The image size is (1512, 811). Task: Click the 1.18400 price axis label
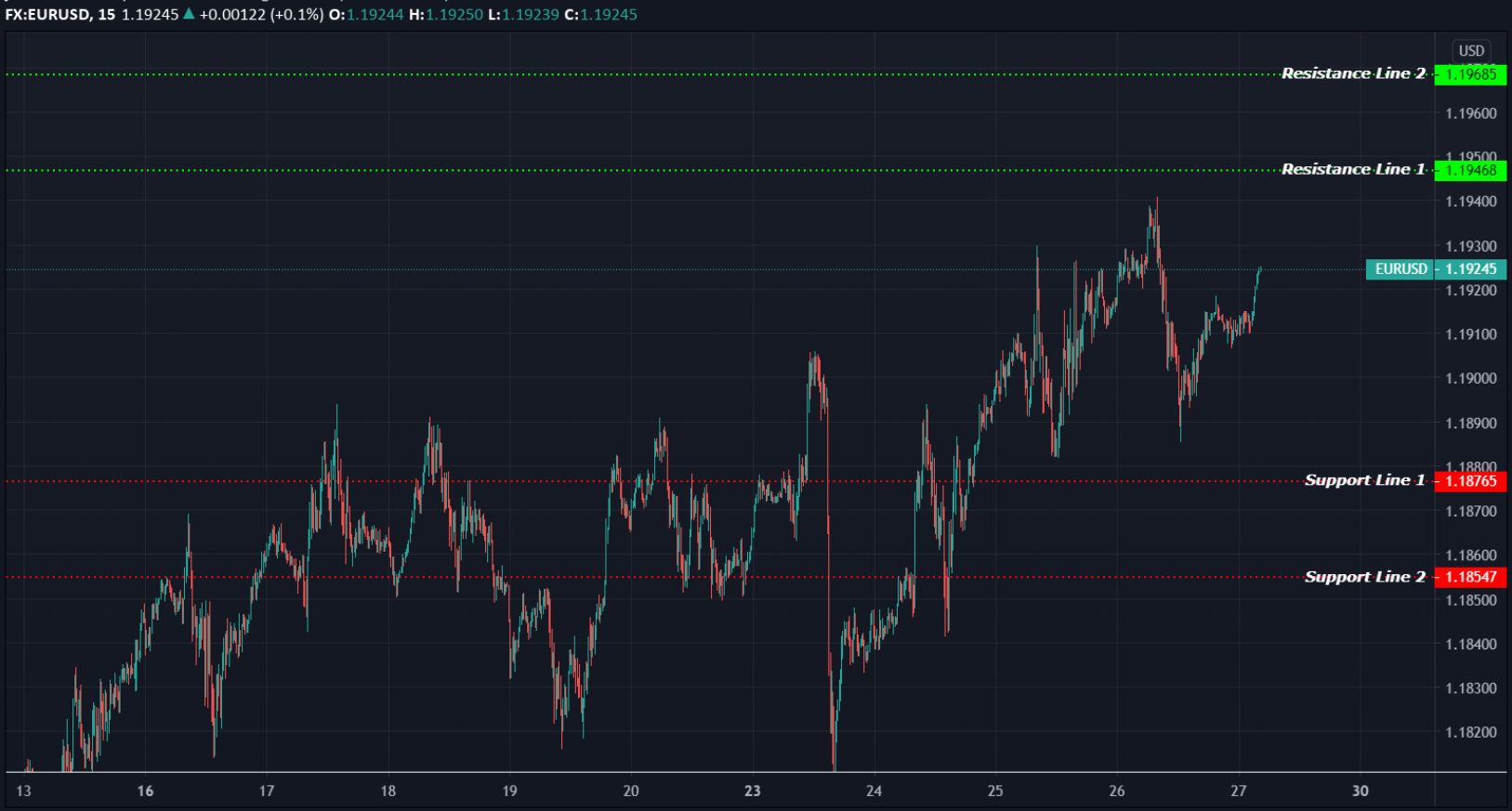[x=1471, y=644]
